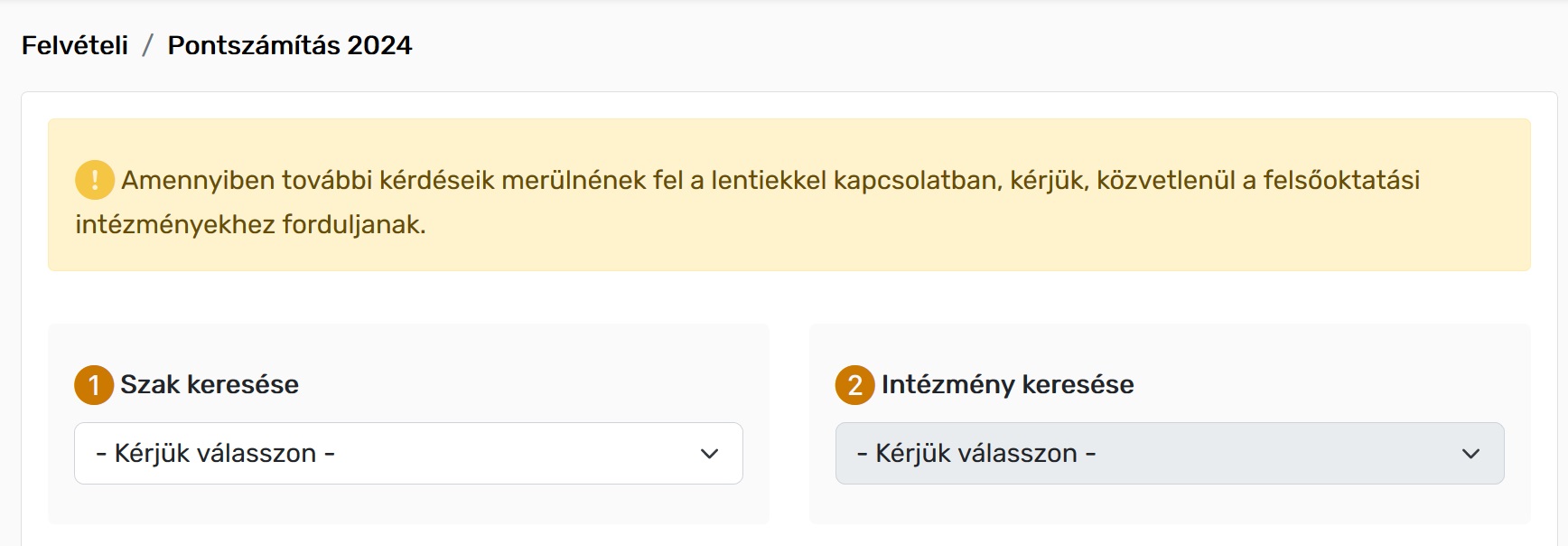Click the chevron arrow in Szak dropdown
This screenshot has width=1568, height=546.
point(710,454)
